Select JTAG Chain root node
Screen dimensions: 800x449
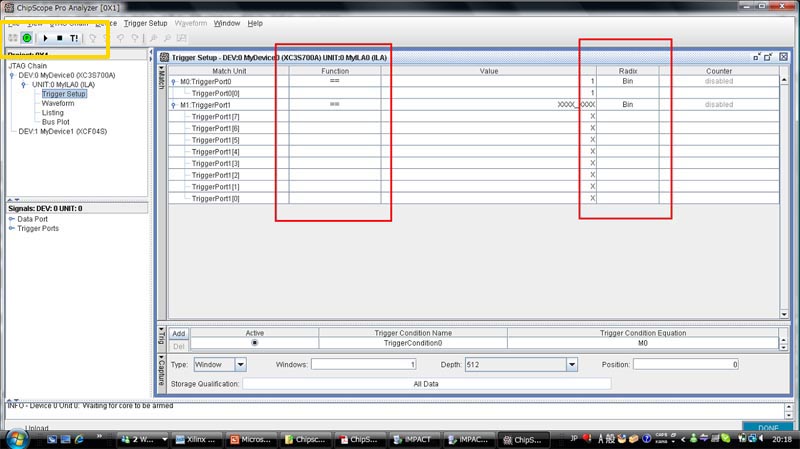click(28, 66)
